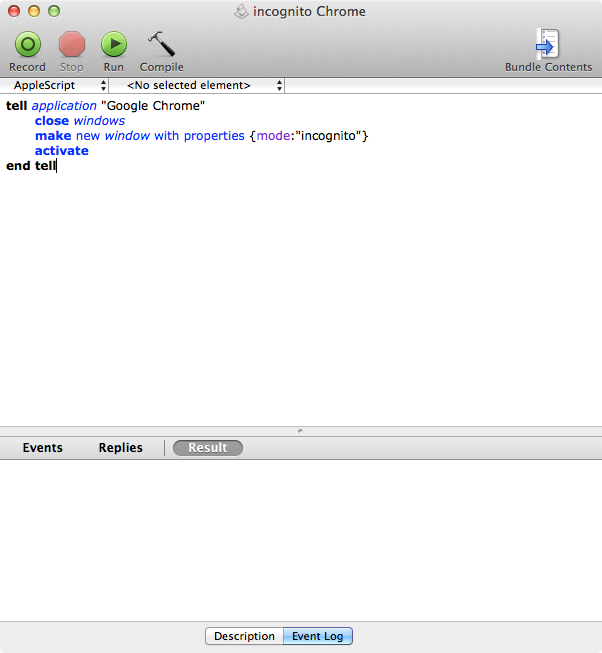Click the "make" keyword in script

(x=53, y=136)
